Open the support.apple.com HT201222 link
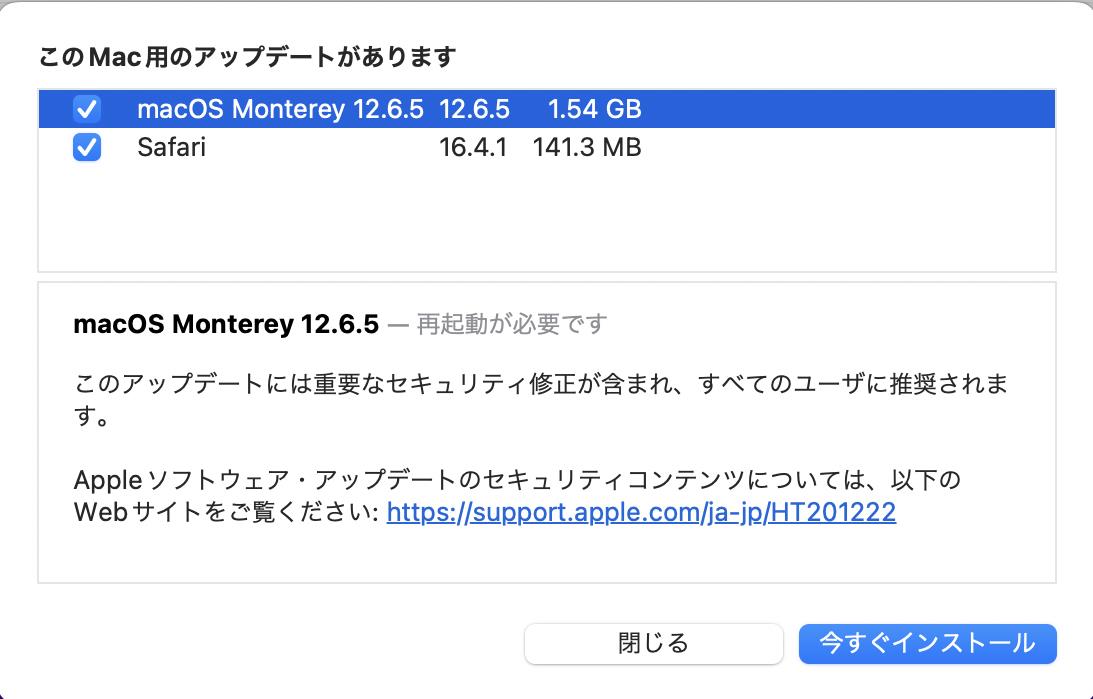1093x699 pixels. point(641,512)
